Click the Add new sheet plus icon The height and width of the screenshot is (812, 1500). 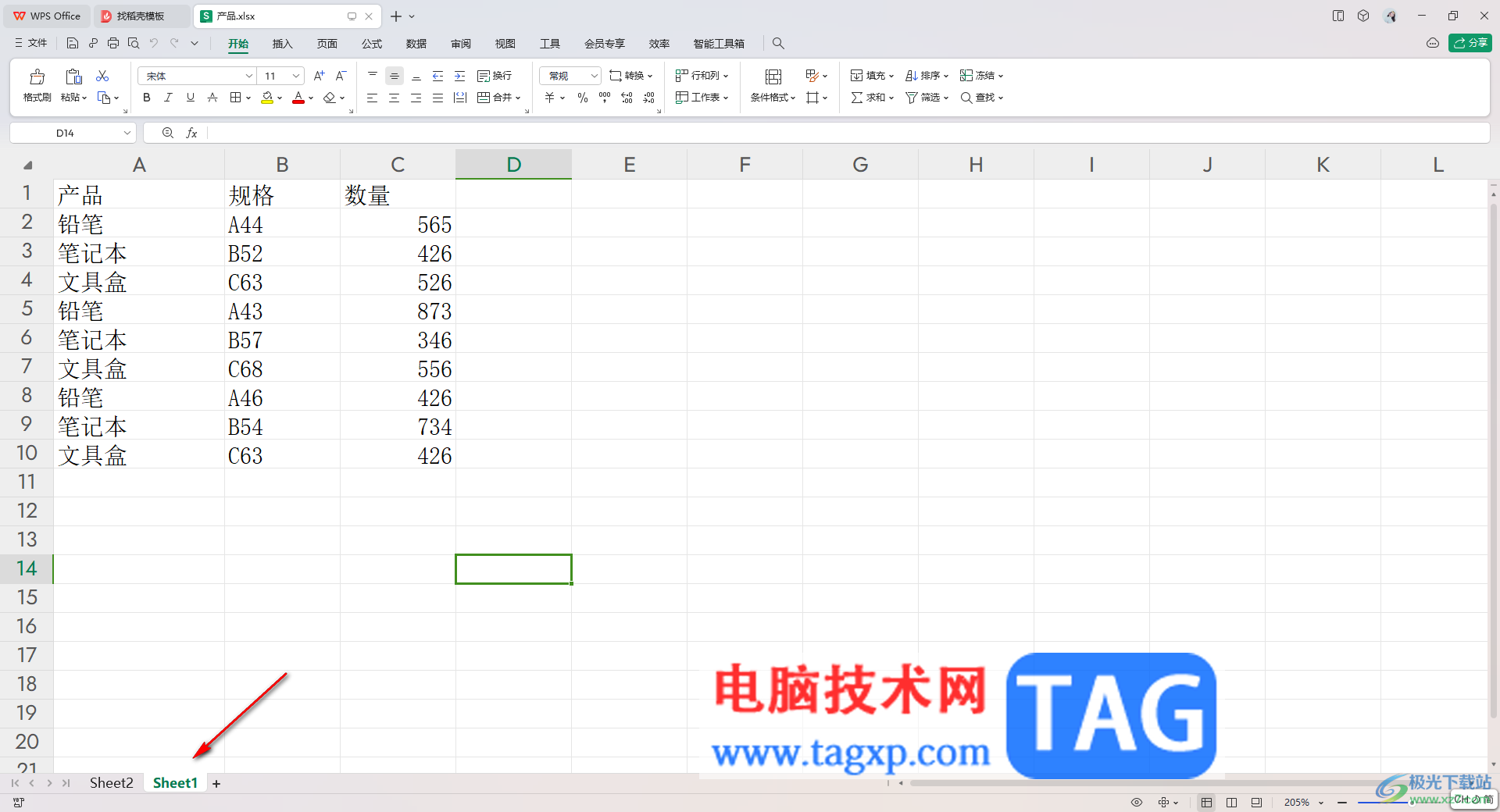[x=216, y=783]
